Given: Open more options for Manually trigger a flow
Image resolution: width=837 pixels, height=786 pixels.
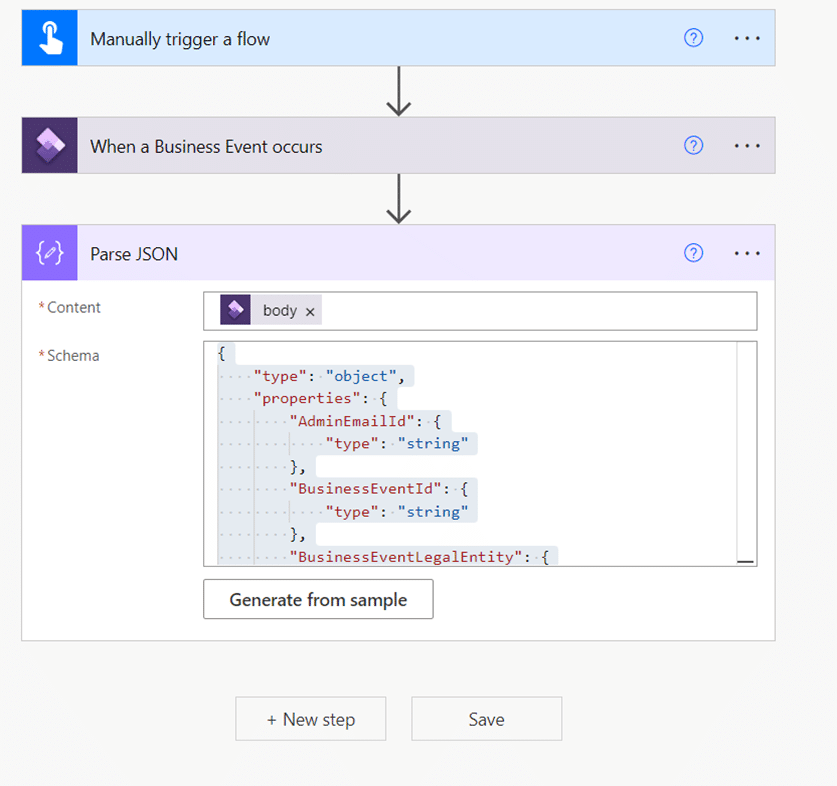Looking at the screenshot, I should (747, 38).
